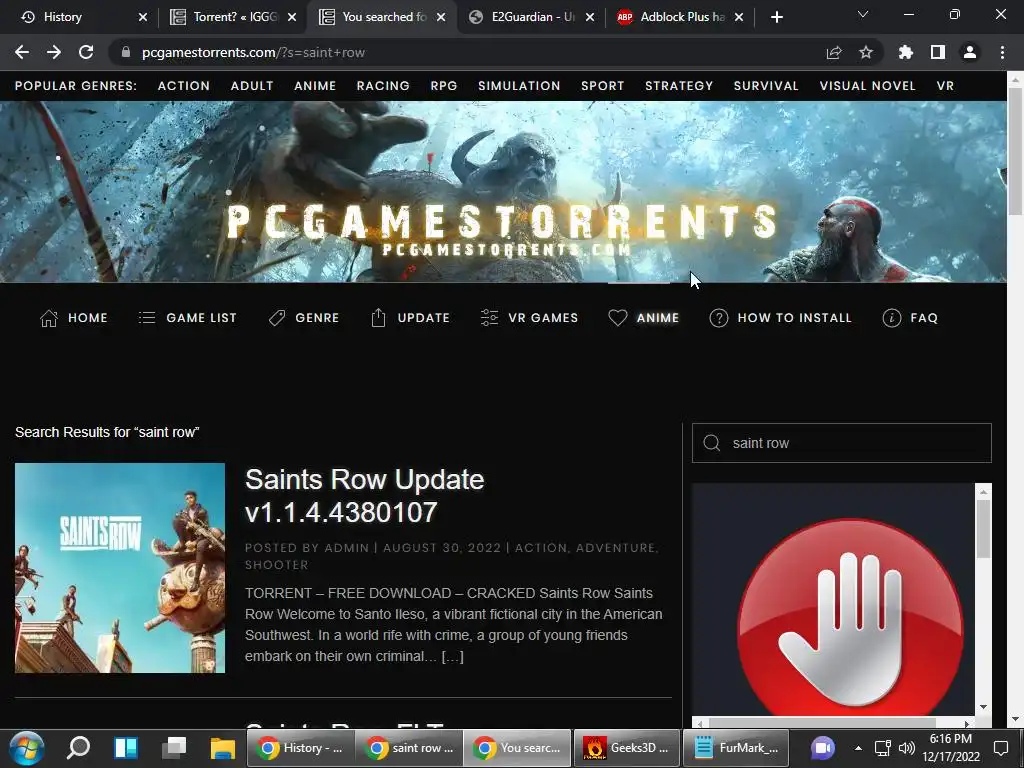Screen dimensions: 1024x768
Task: Open the ADVENTURE category link
Action: [x=616, y=548]
